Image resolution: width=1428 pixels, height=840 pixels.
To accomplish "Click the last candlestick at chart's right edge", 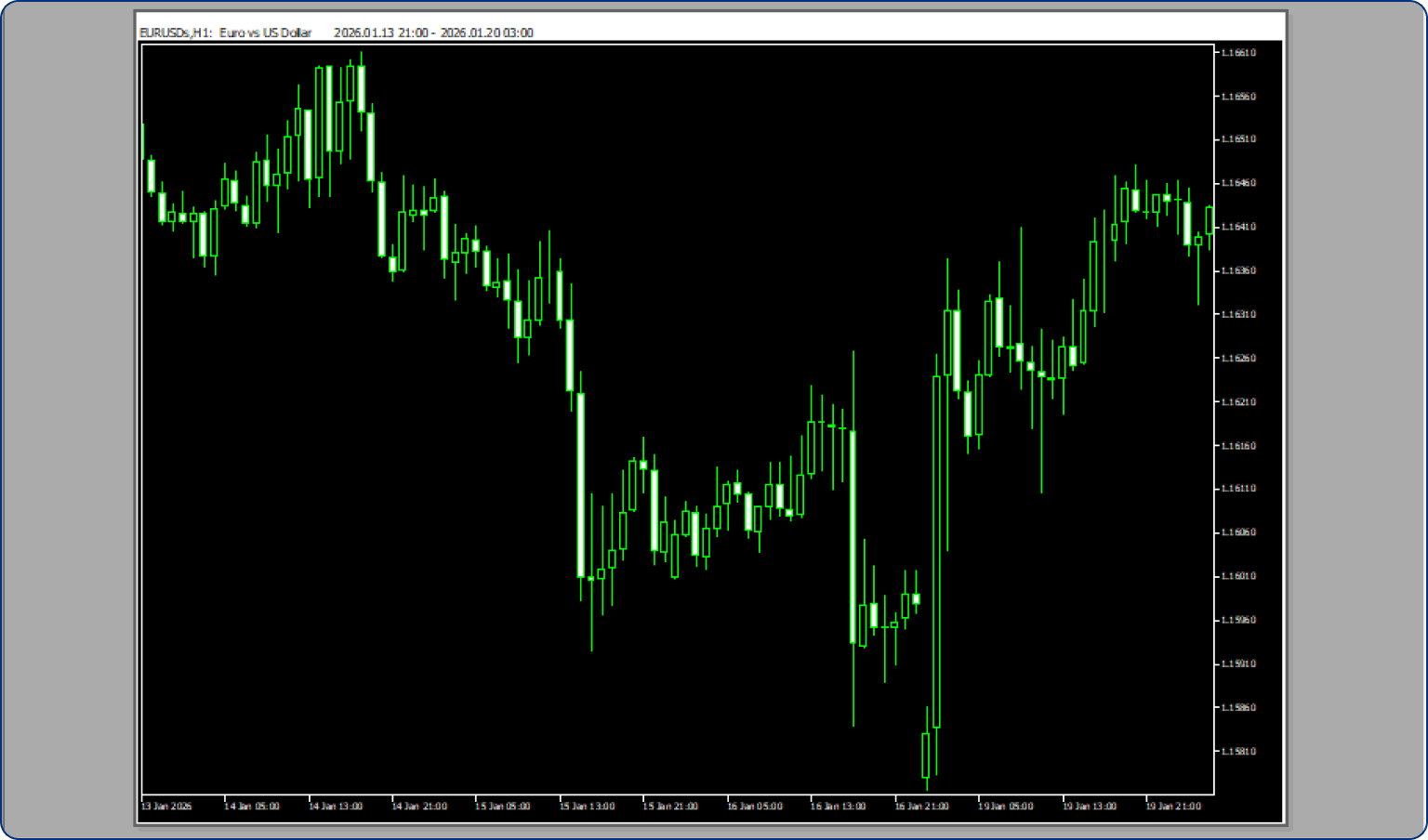I will click(x=1210, y=221).
